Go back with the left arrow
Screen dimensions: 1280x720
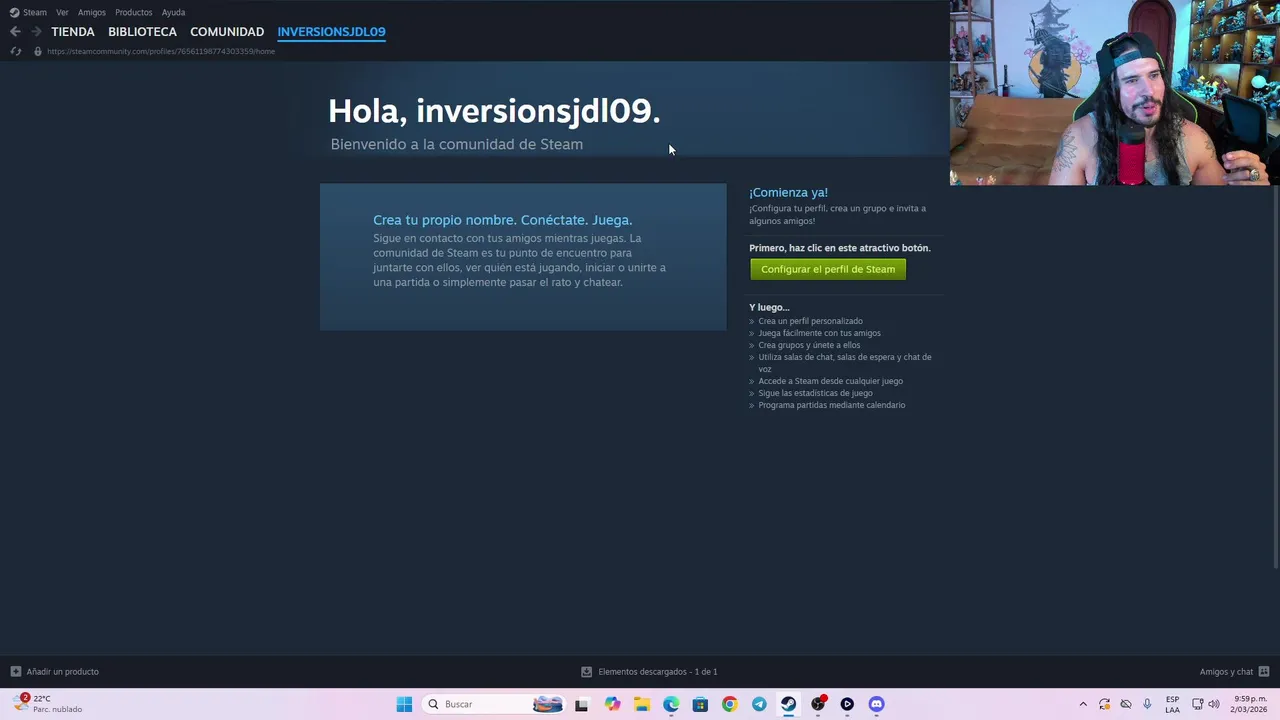pyautogui.click(x=15, y=32)
